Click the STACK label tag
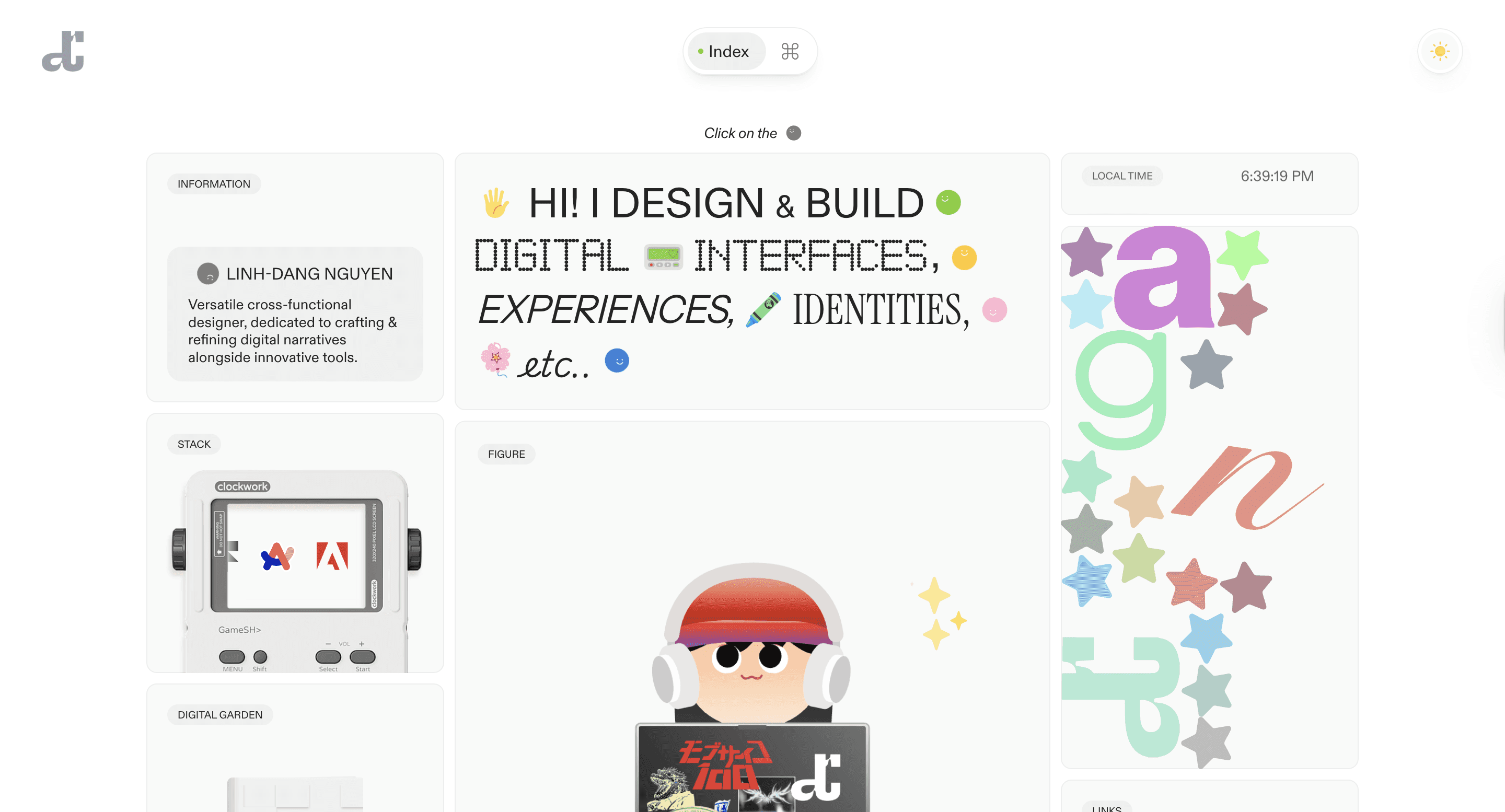This screenshot has width=1505, height=812. tap(194, 444)
